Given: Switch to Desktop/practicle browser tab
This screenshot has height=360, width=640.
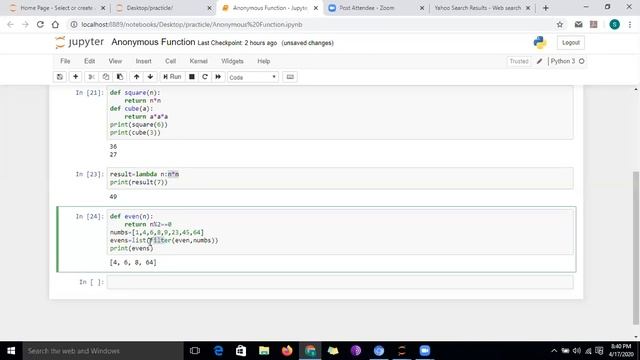Looking at the screenshot, I should pyautogui.click(x=163, y=8).
